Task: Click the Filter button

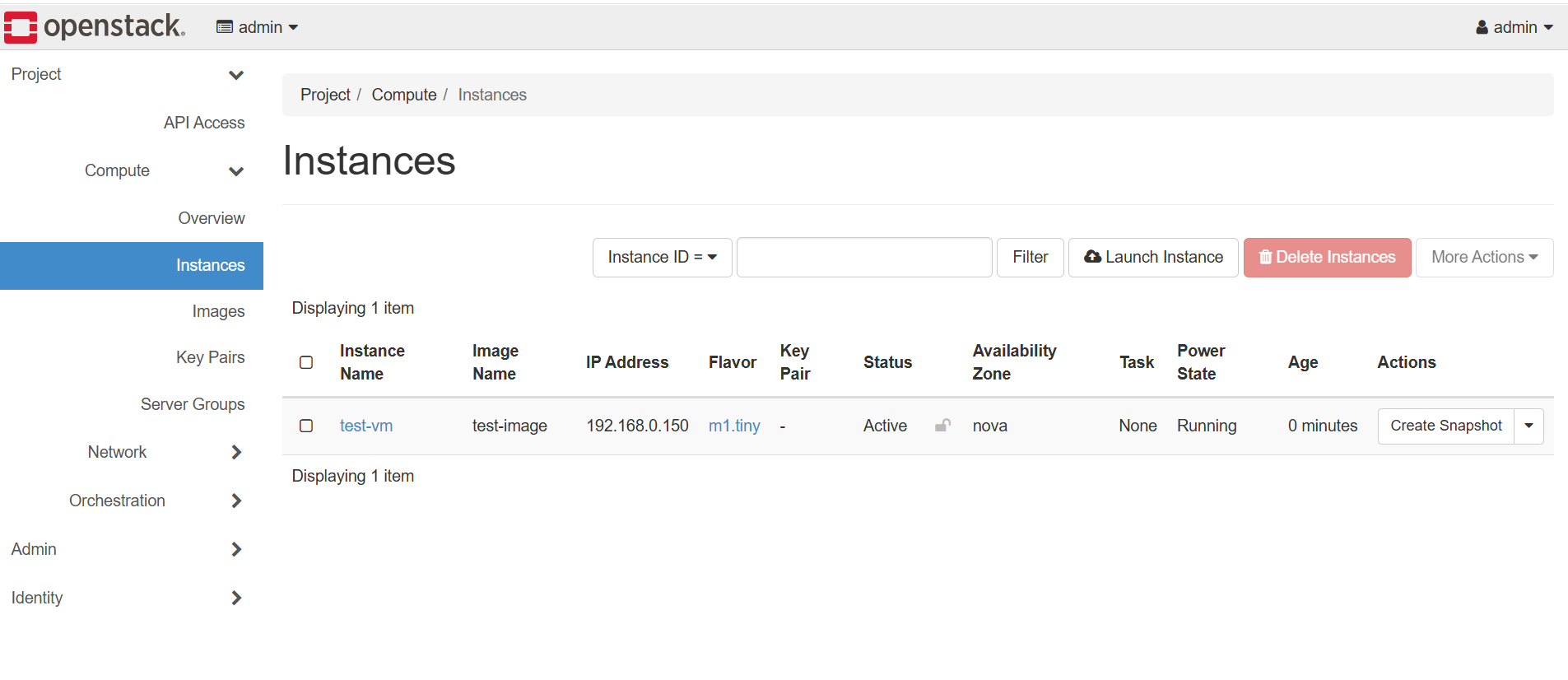Action: point(1030,258)
